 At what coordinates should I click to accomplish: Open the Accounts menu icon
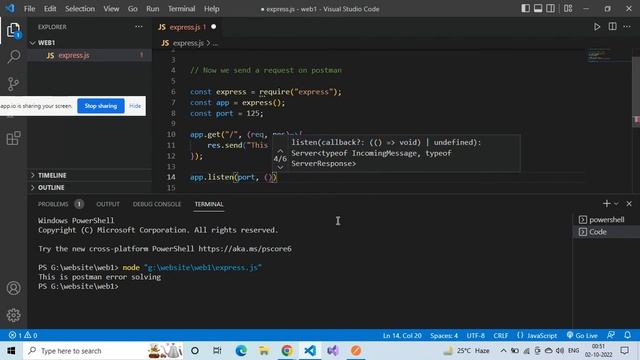coord(13,288)
